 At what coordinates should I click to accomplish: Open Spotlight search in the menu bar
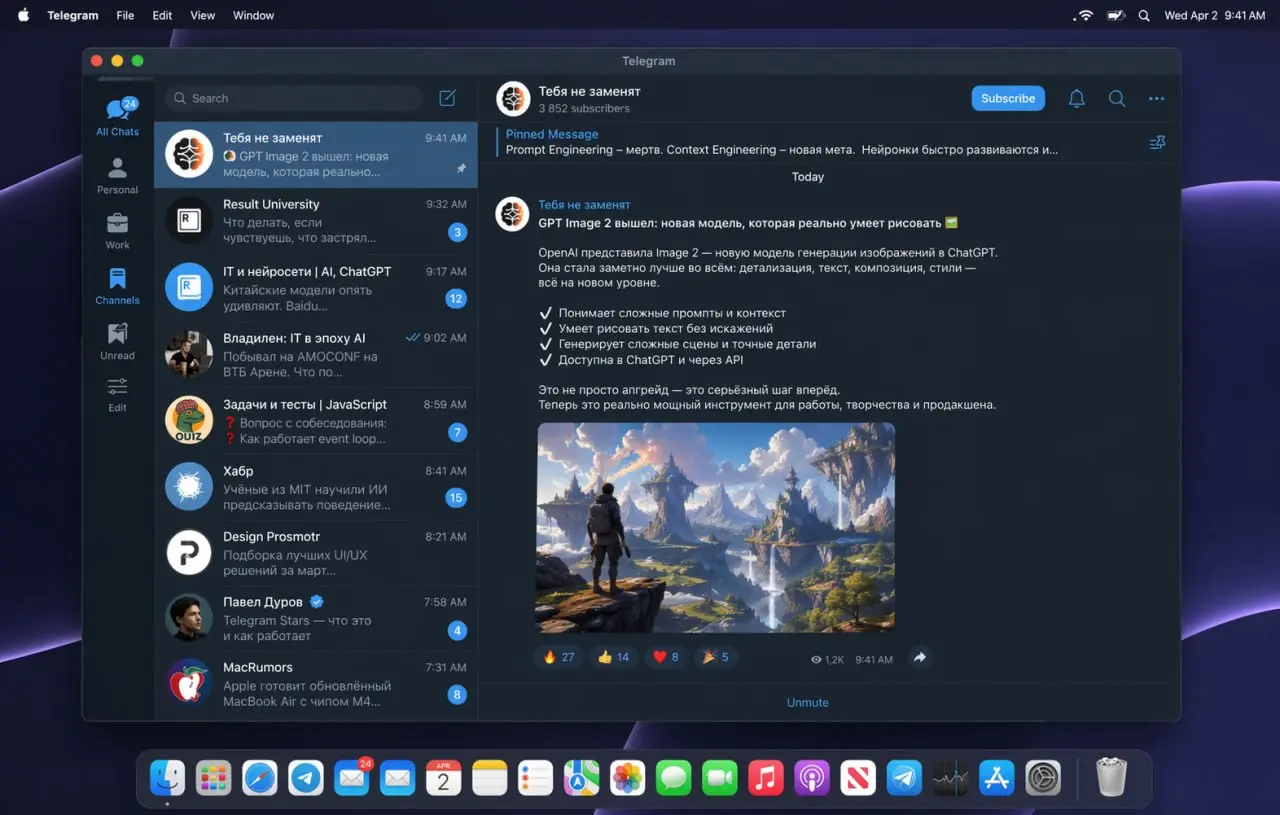[1144, 15]
